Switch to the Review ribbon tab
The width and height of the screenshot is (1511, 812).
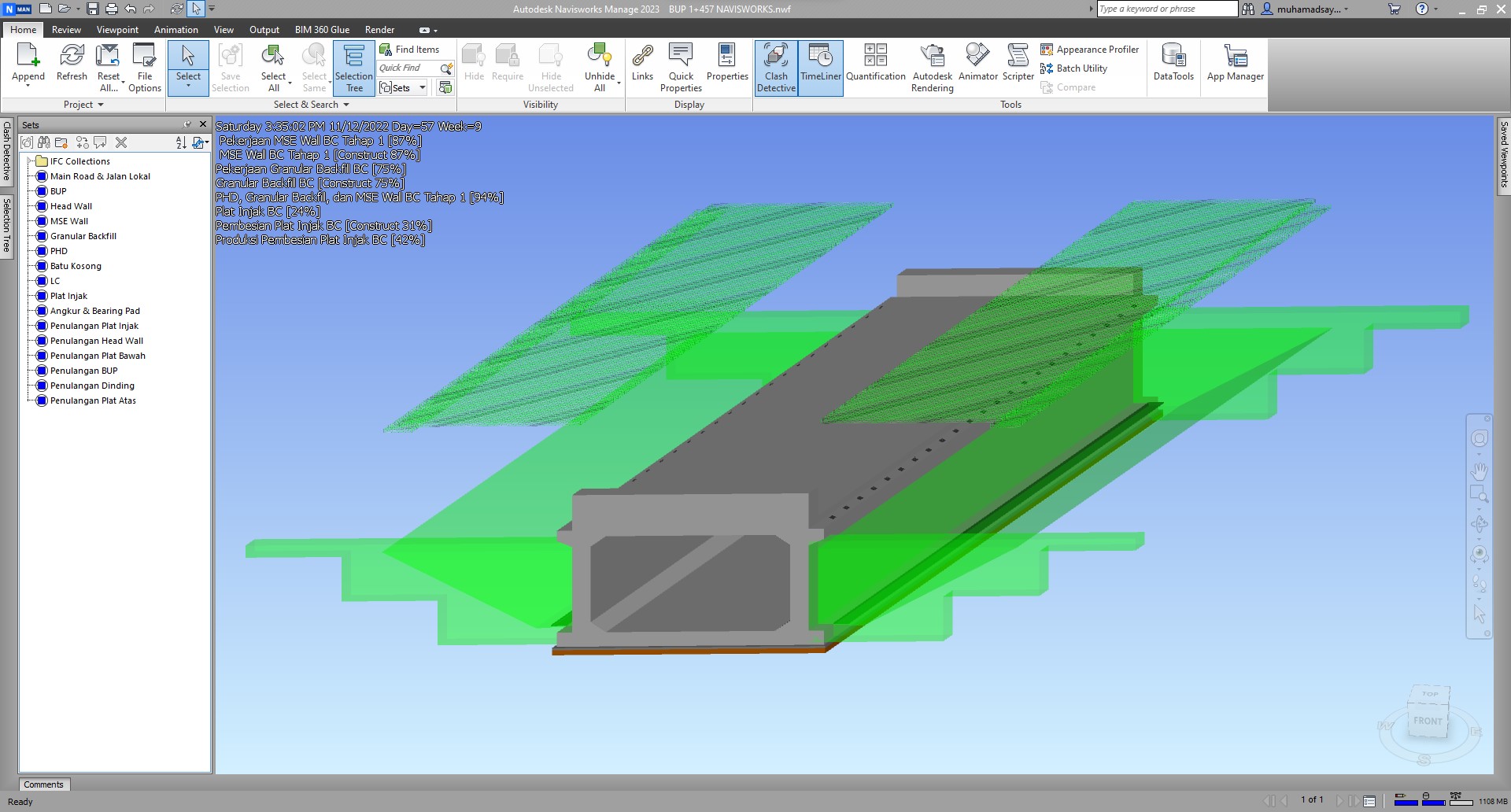[x=66, y=30]
